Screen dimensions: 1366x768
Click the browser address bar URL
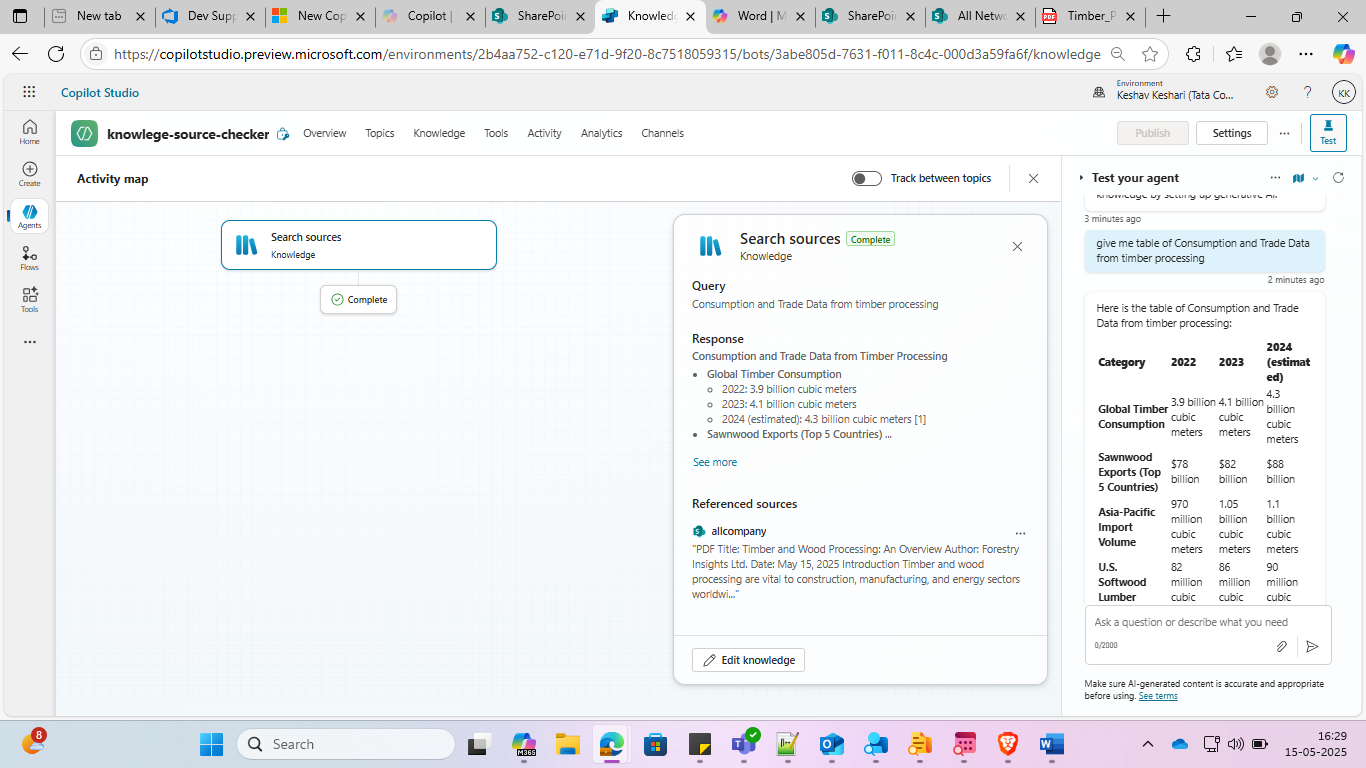coord(607,54)
